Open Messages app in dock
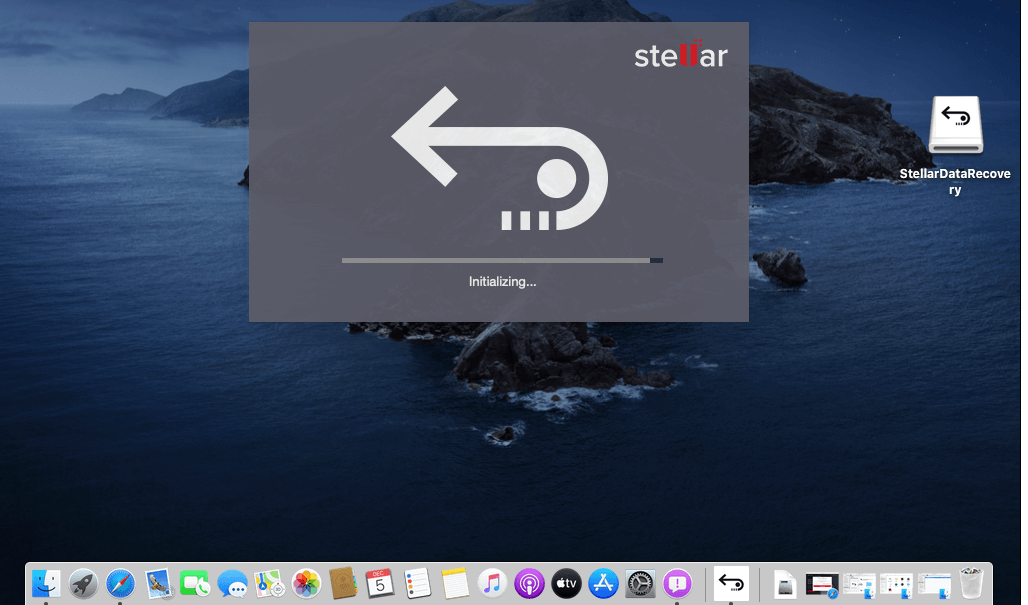1028x605 pixels. [232, 583]
